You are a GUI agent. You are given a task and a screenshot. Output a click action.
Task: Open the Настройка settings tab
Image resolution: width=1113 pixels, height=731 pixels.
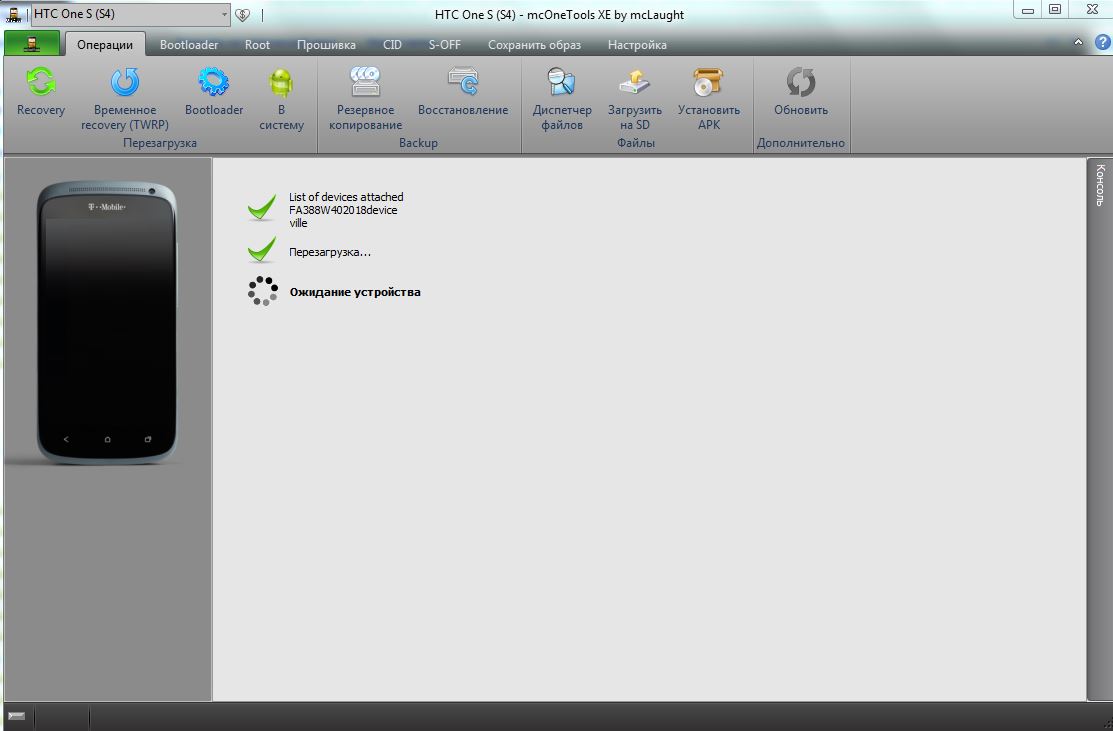tap(637, 45)
